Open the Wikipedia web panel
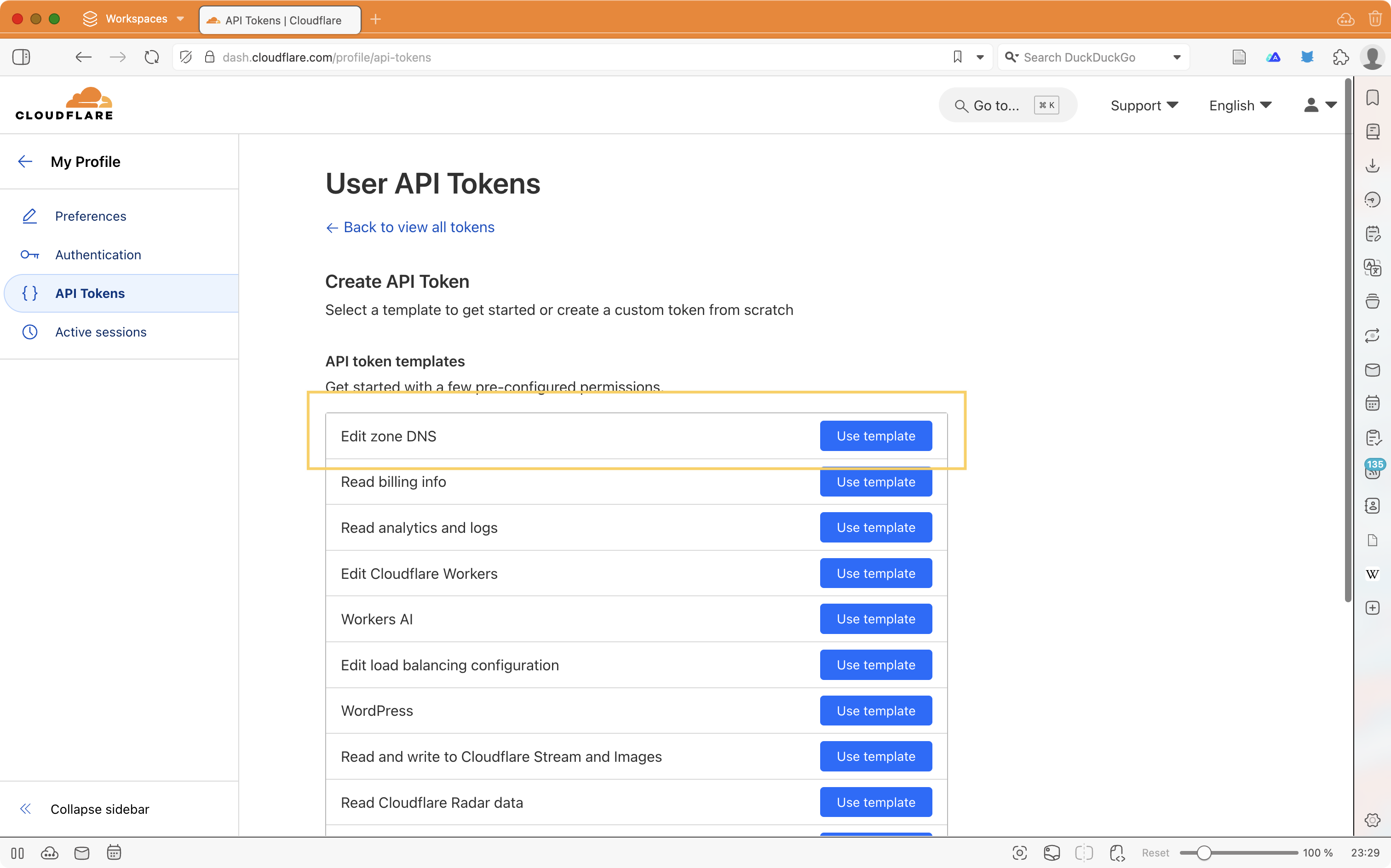The height and width of the screenshot is (868, 1391). [x=1372, y=574]
